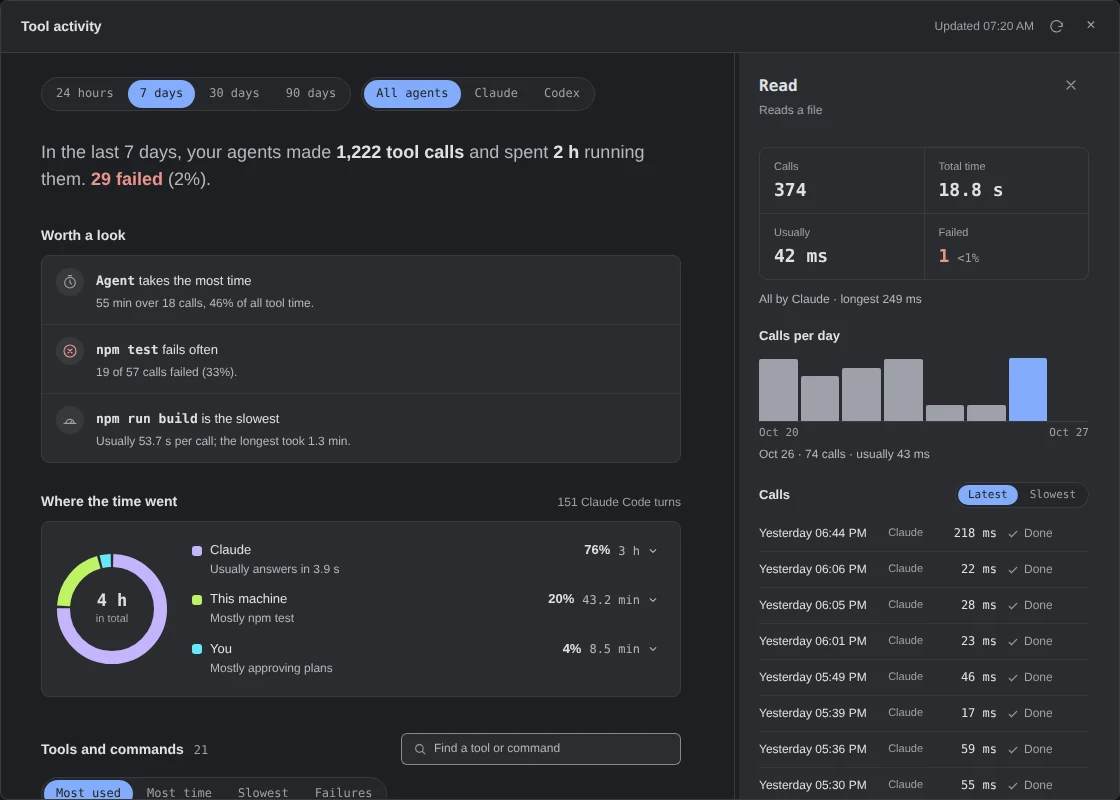Sort calls by Latest
The width and height of the screenshot is (1120, 800).
point(987,494)
